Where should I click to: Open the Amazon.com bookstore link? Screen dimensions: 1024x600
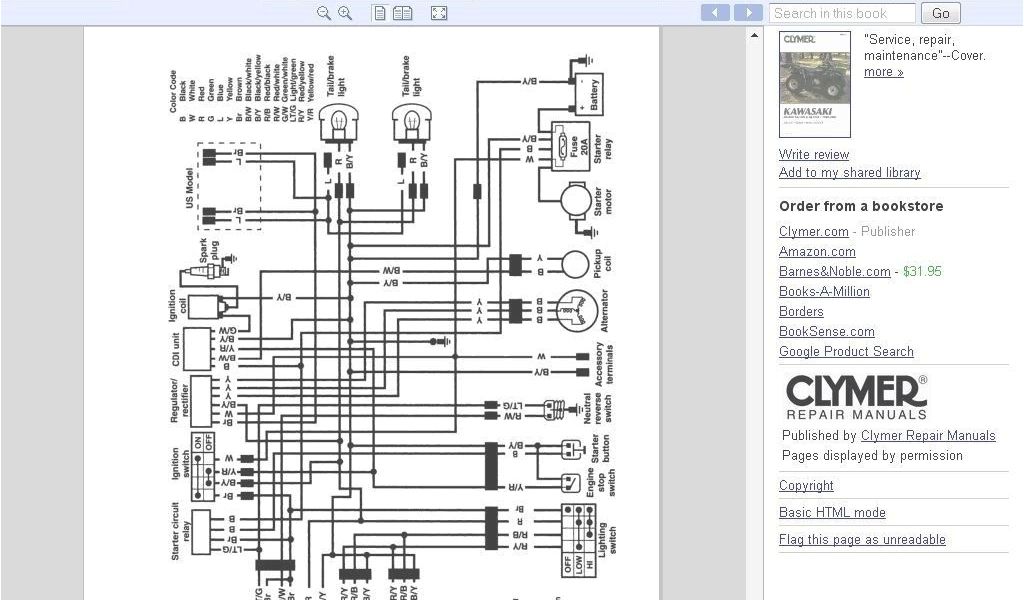pos(817,252)
